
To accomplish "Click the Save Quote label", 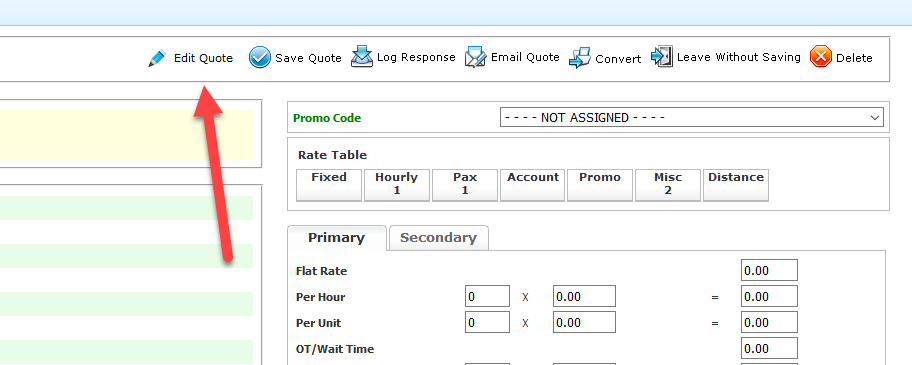I will (x=308, y=58).
